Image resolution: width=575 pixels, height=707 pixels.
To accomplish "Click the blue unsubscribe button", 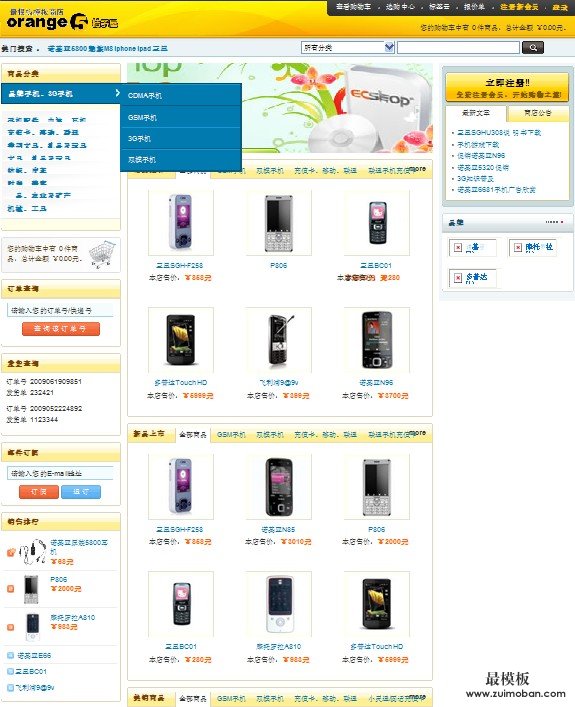I will (x=81, y=492).
